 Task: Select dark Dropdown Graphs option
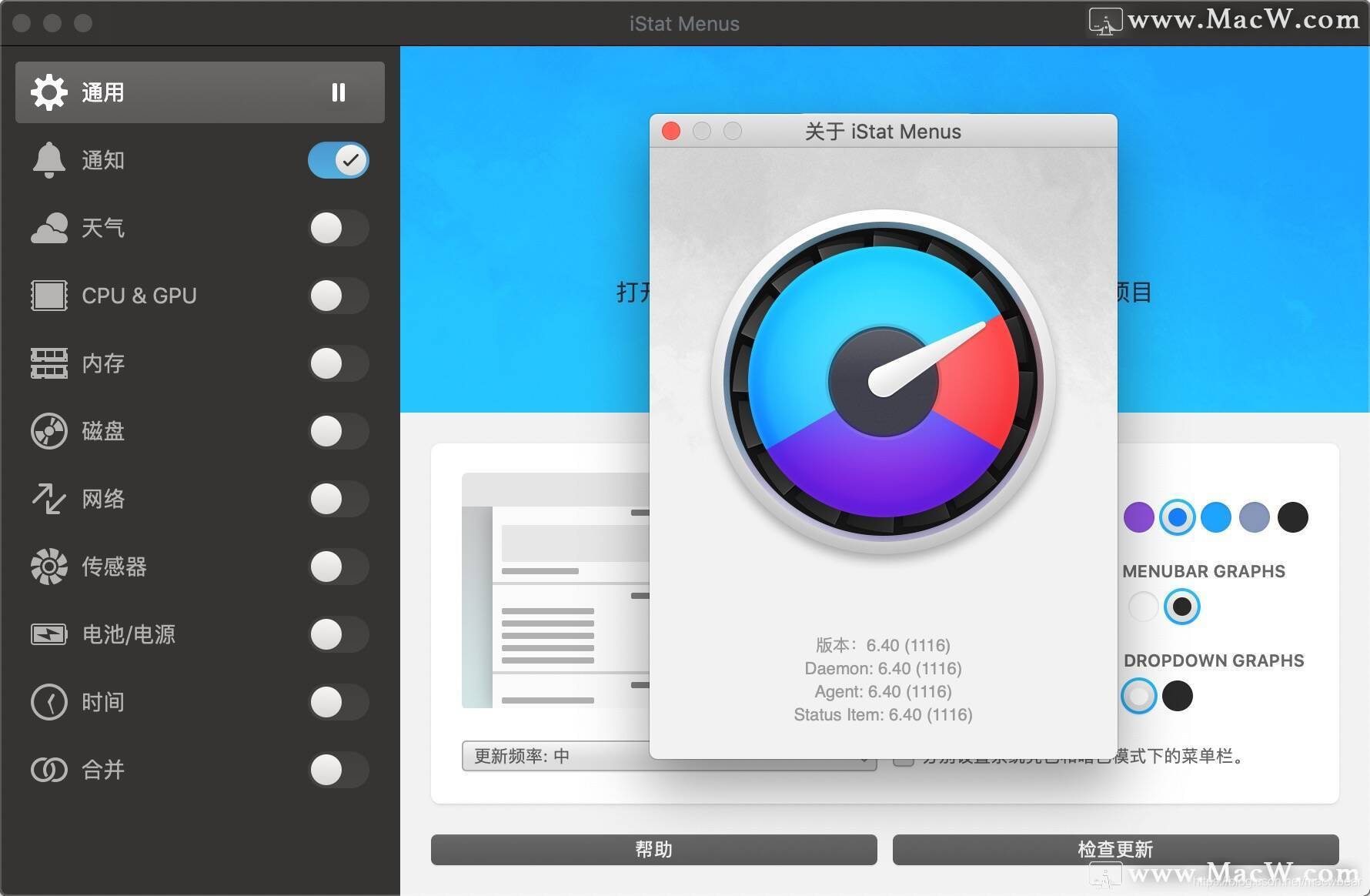(1178, 696)
